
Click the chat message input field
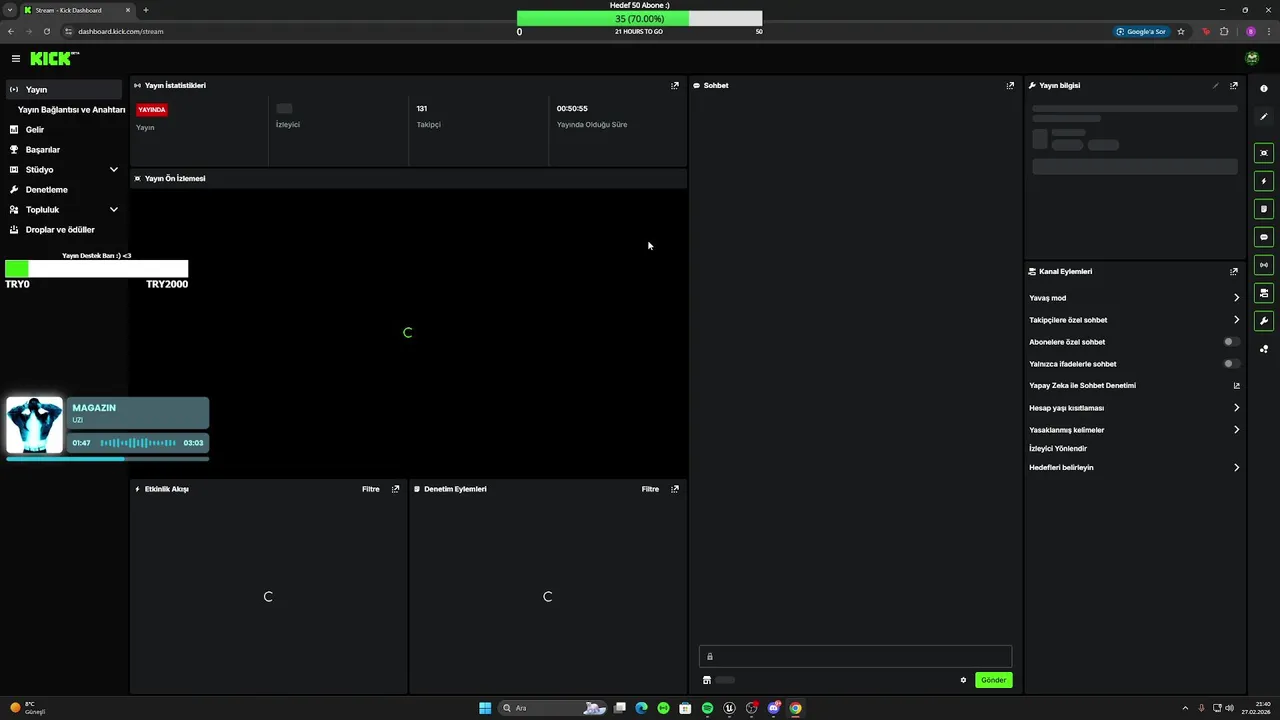855,657
